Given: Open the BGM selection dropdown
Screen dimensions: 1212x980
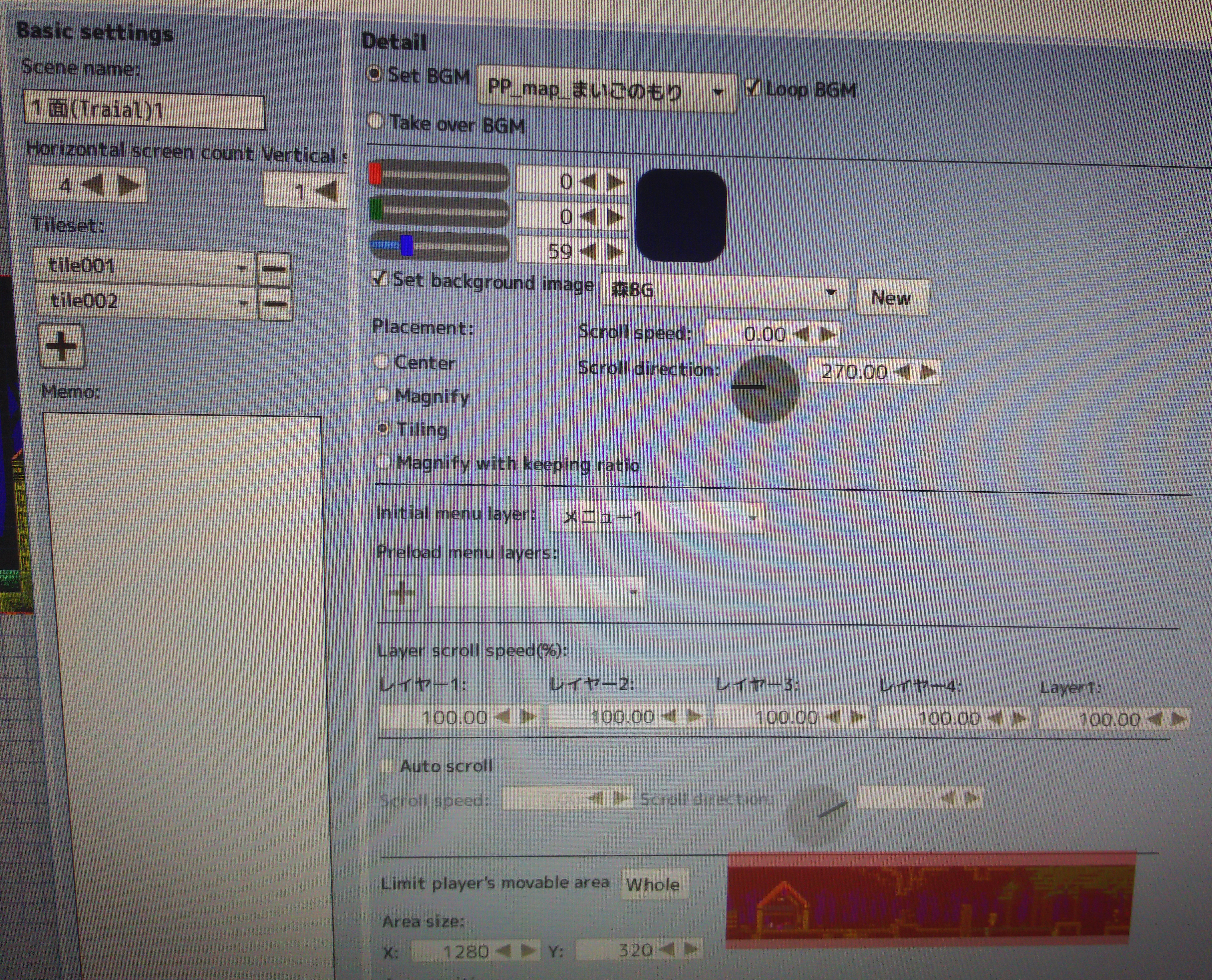Looking at the screenshot, I should pyautogui.click(x=606, y=90).
